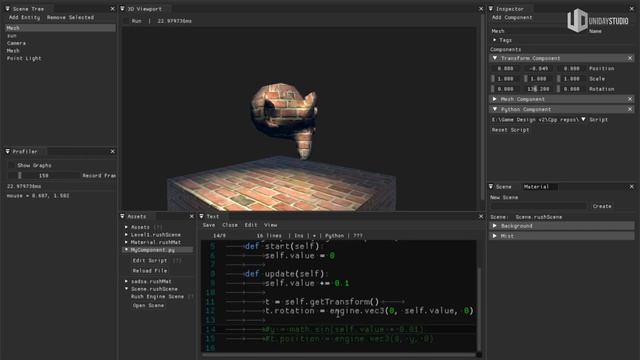Collapse the Inspector panel using its triangle icon
The width and height of the screenshot is (640, 360).
coord(491,9)
